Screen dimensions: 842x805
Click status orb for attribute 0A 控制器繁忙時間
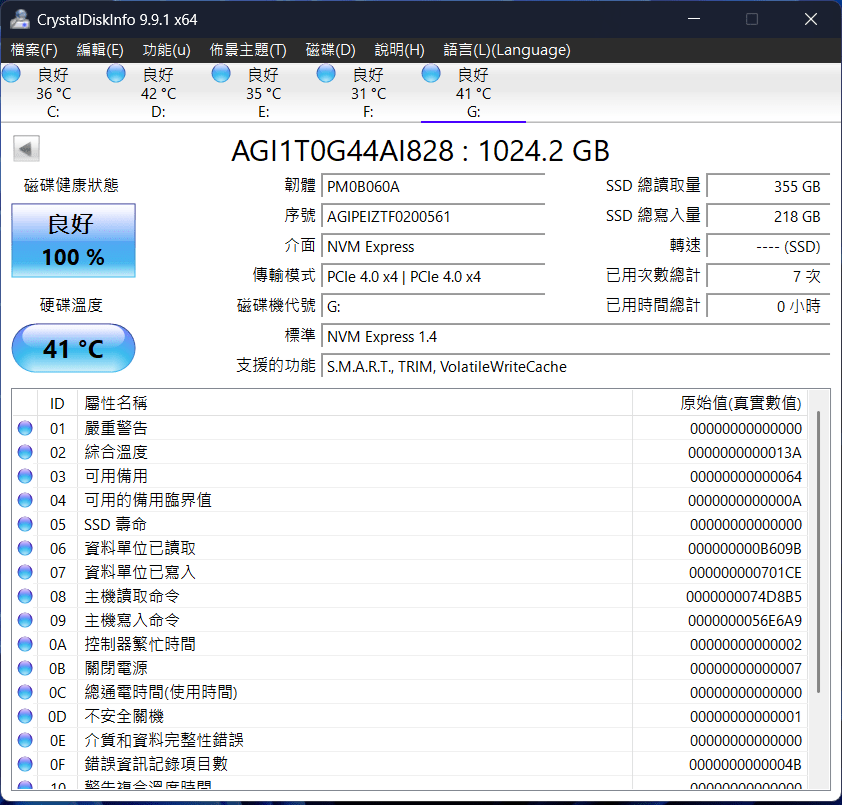pos(25,644)
